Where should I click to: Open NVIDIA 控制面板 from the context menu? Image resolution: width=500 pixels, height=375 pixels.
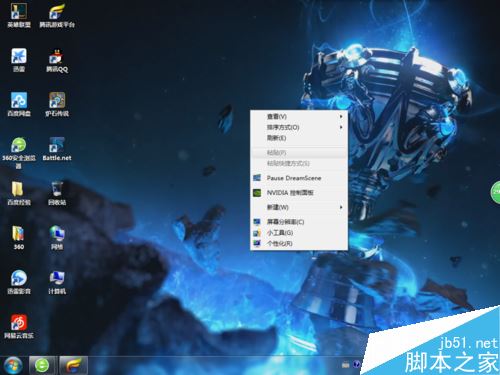(299, 193)
